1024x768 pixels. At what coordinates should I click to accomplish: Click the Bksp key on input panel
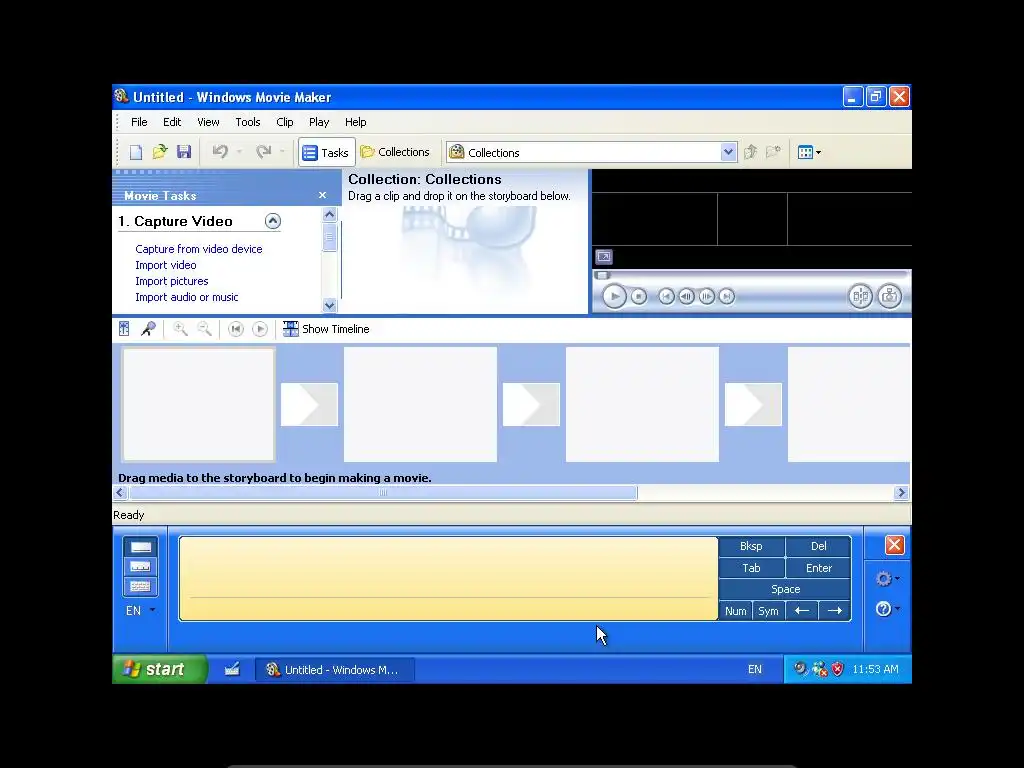751,546
